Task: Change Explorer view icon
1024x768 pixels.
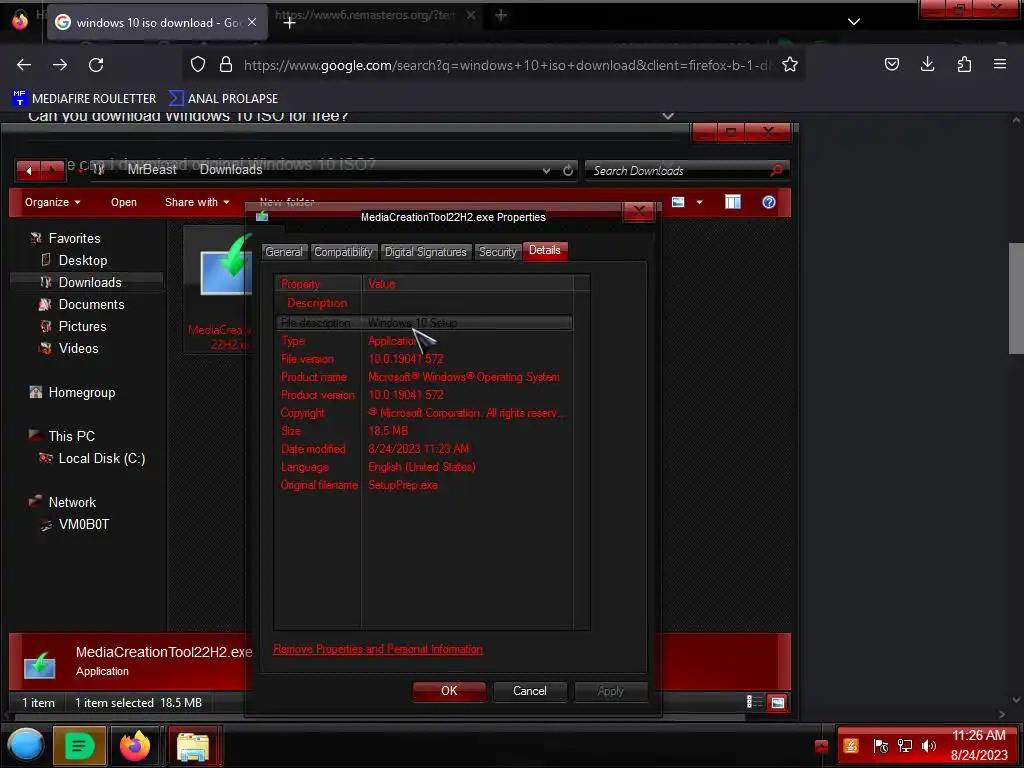Action: click(x=678, y=202)
